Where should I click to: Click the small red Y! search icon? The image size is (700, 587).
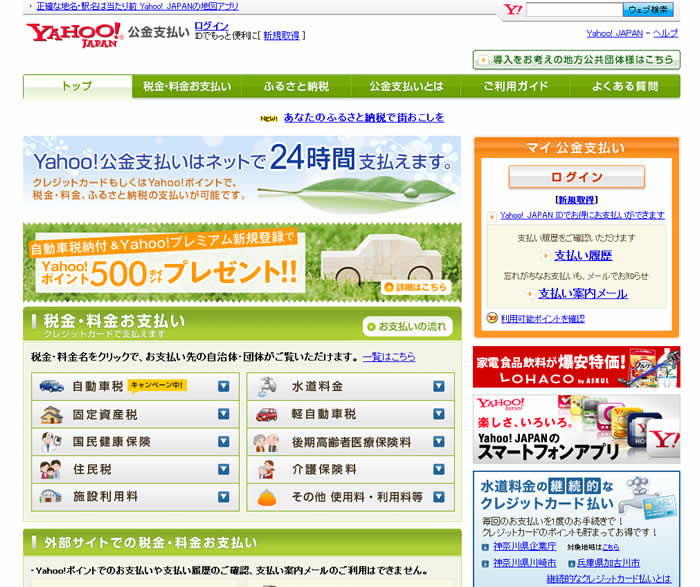[513, 9]
